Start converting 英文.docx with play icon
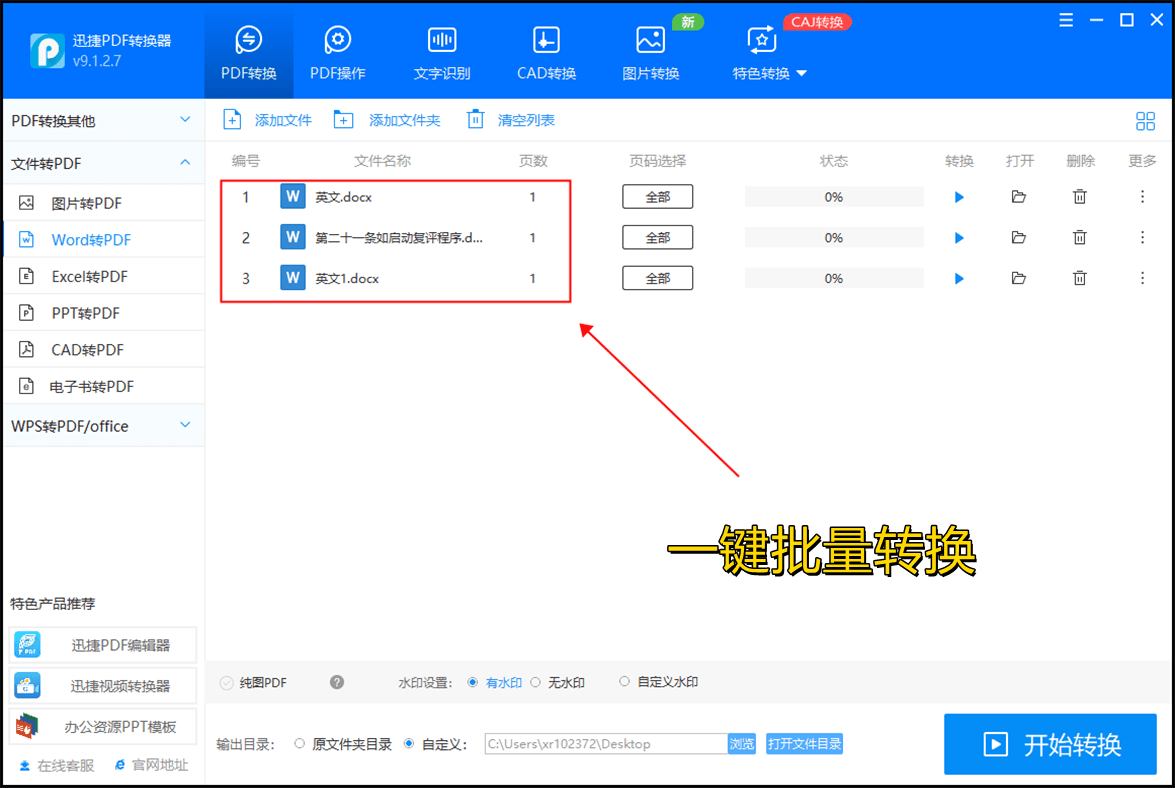This screenshot has height=788, width=1175. click(959, 197)
